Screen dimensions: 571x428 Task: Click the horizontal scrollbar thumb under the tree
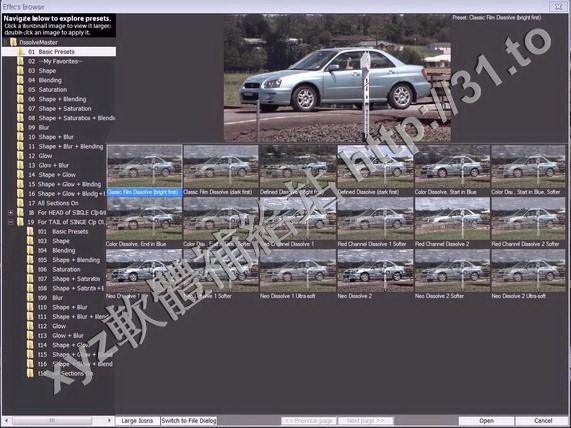[x=52, y=420]
